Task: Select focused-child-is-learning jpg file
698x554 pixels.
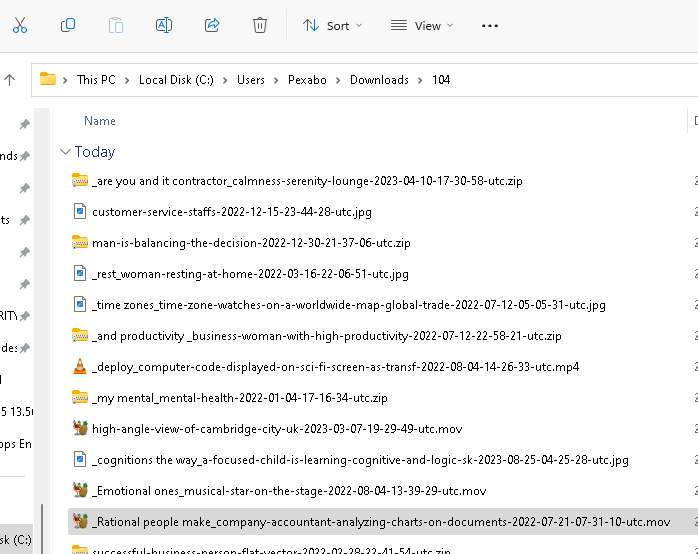Action: [360, 460]
